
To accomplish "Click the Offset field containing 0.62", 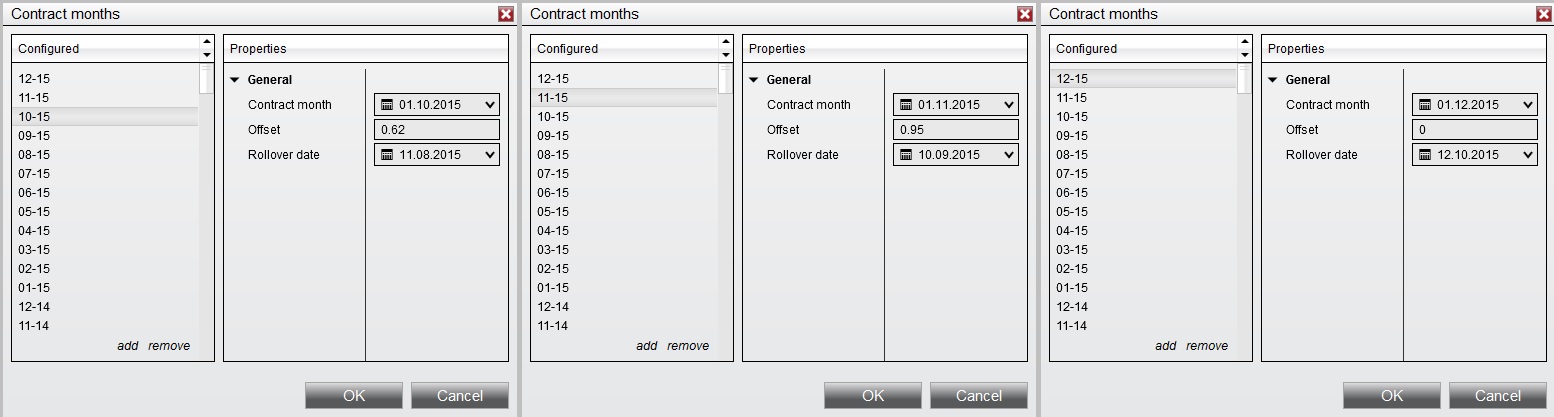I will click(436, 130).
